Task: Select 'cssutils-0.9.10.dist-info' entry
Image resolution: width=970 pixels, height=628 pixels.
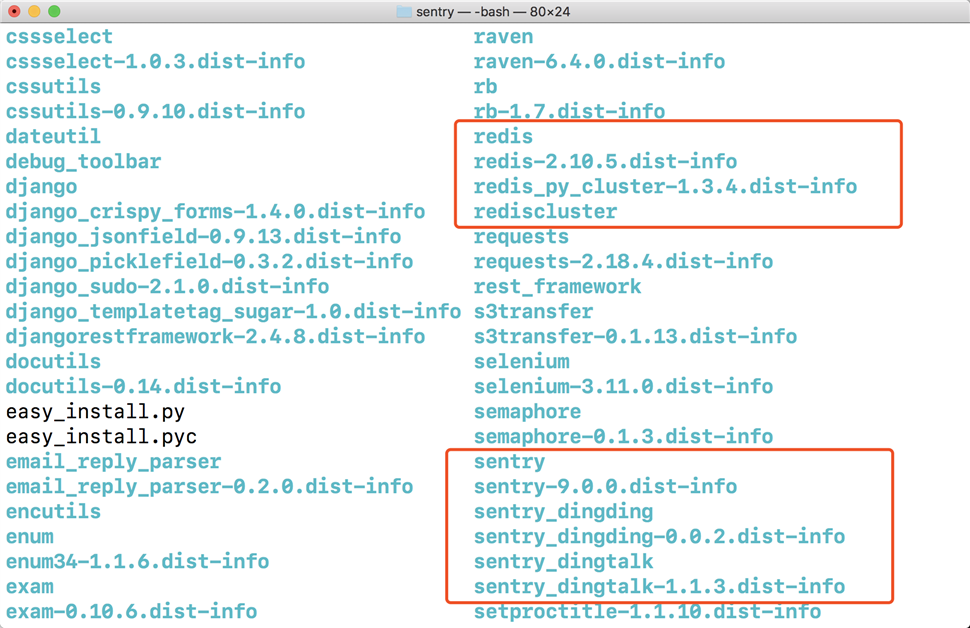Action: tap(155, 111)
